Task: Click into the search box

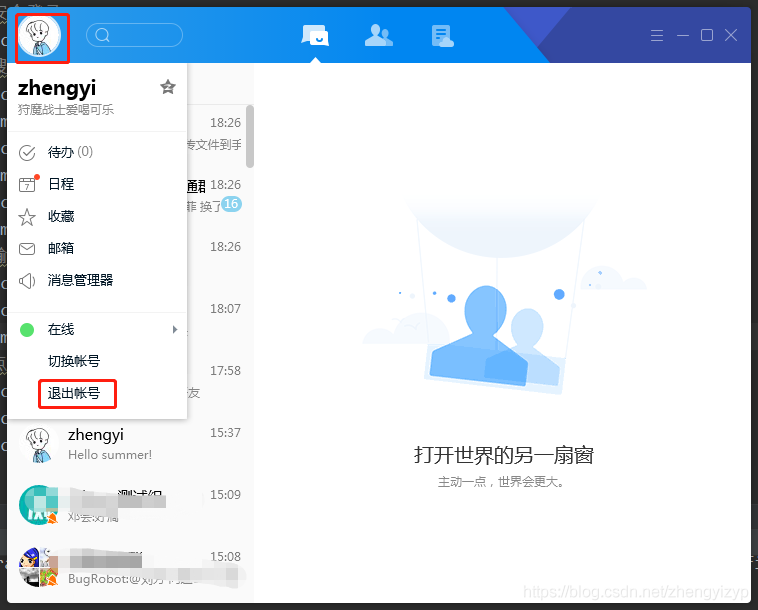Action: tap(140, 36)
